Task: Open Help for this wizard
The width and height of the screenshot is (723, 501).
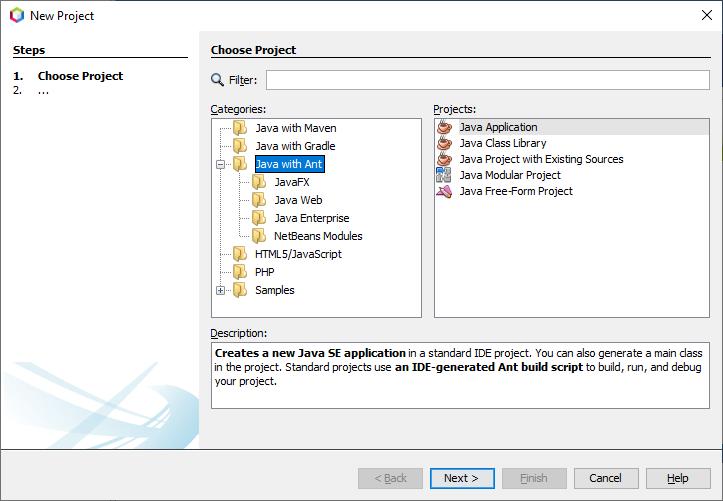Action: [678, 478]
